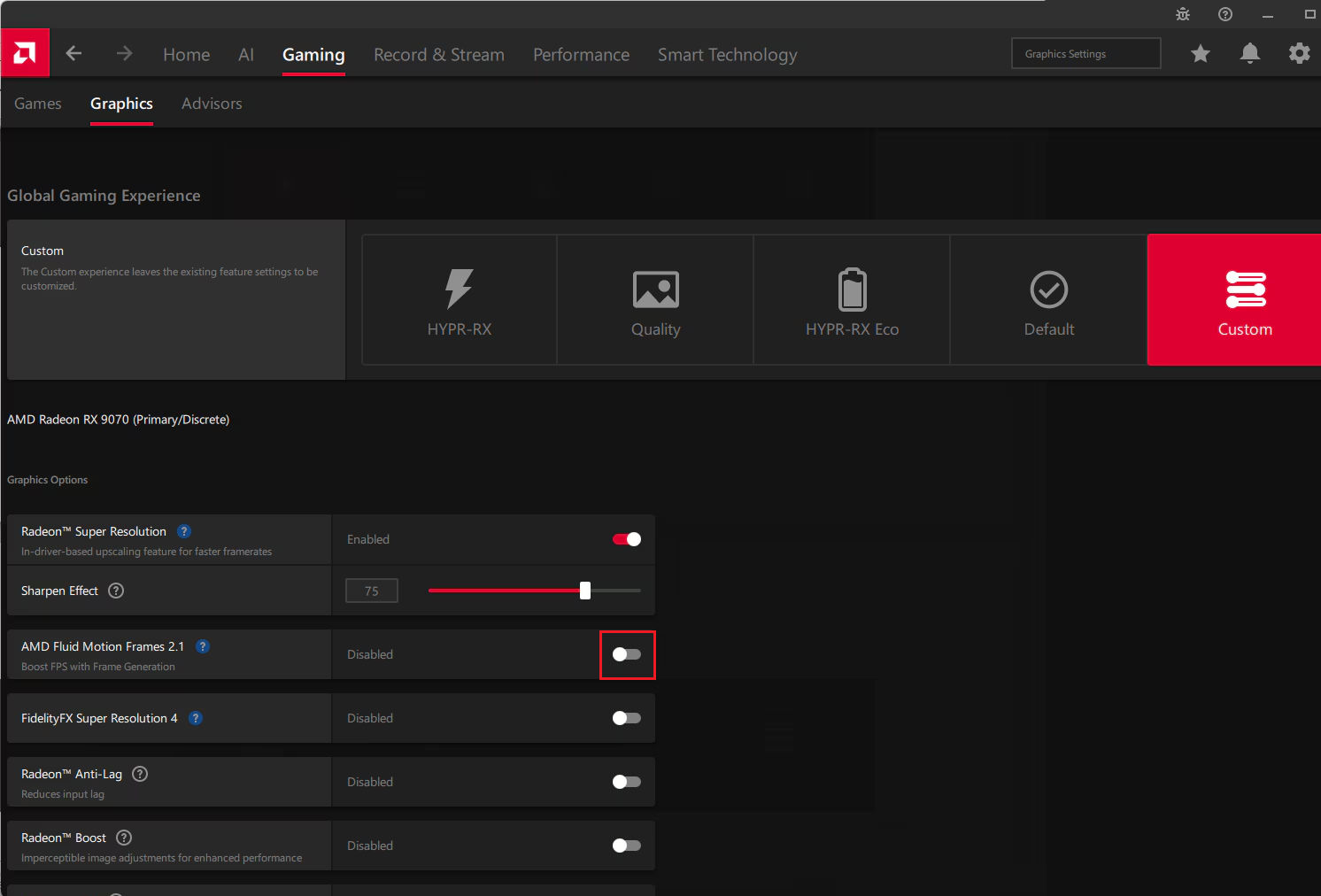Open notifications bell icon
This screenshot has width=1321, height=896.
point(1250,54)
